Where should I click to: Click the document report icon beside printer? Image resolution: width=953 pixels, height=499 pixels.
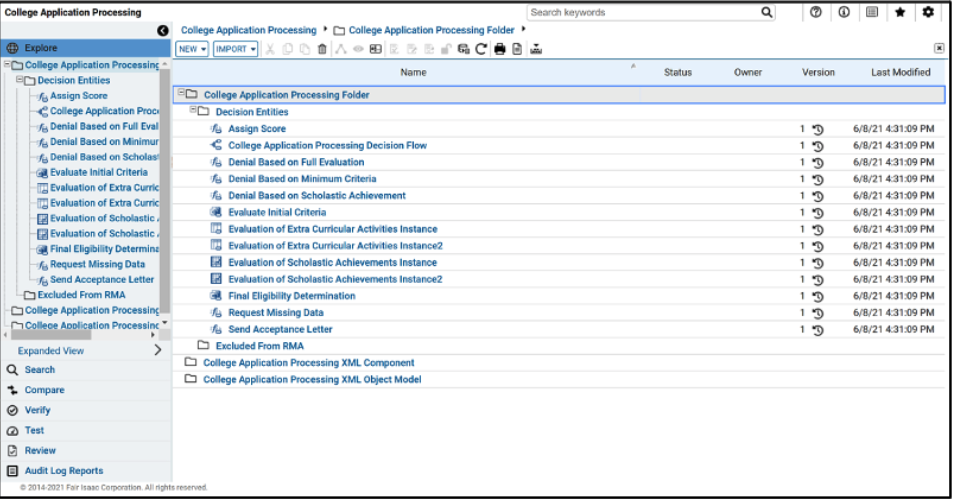coord(517,49)
